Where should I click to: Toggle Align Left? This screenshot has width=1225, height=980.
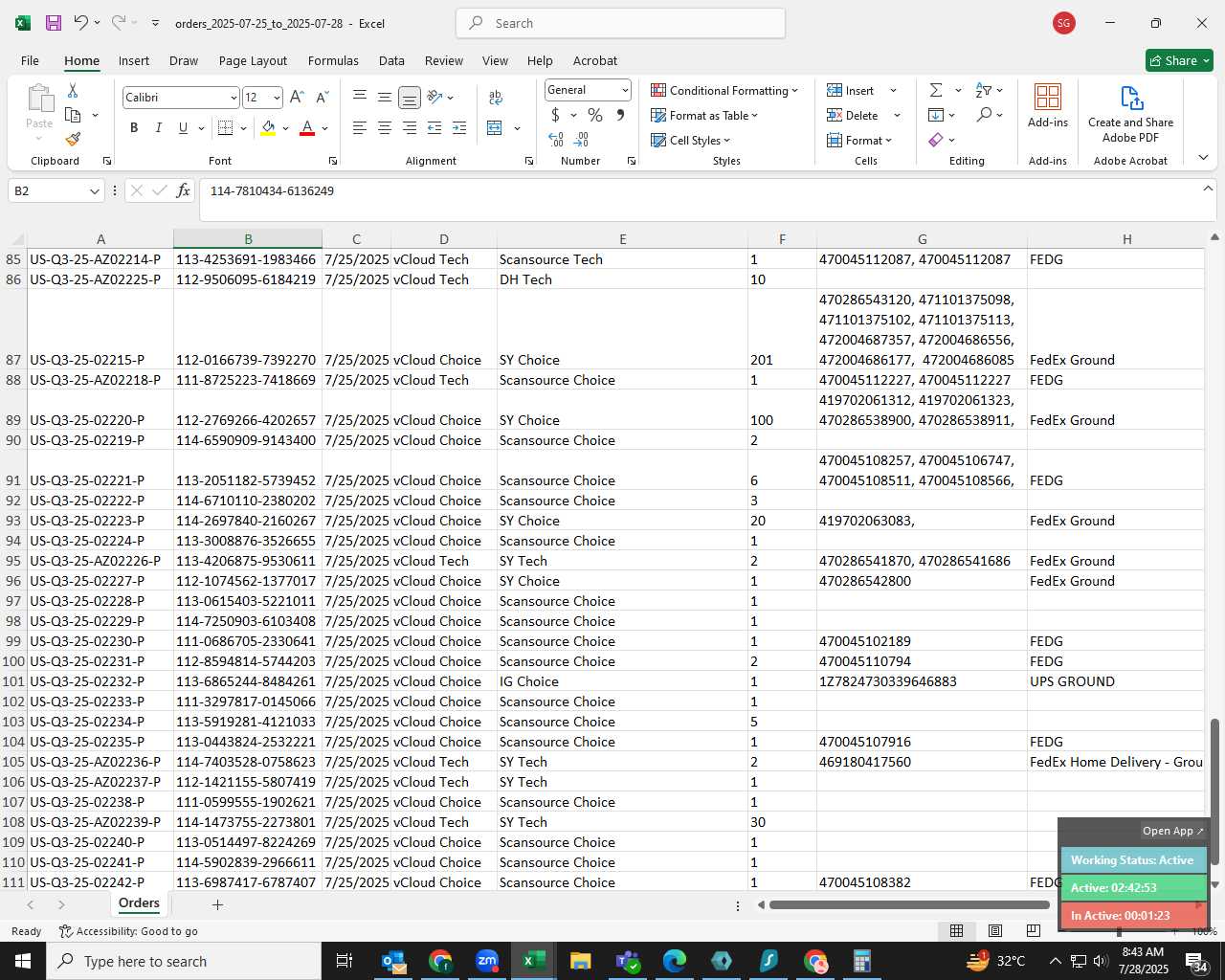[360, 128]
